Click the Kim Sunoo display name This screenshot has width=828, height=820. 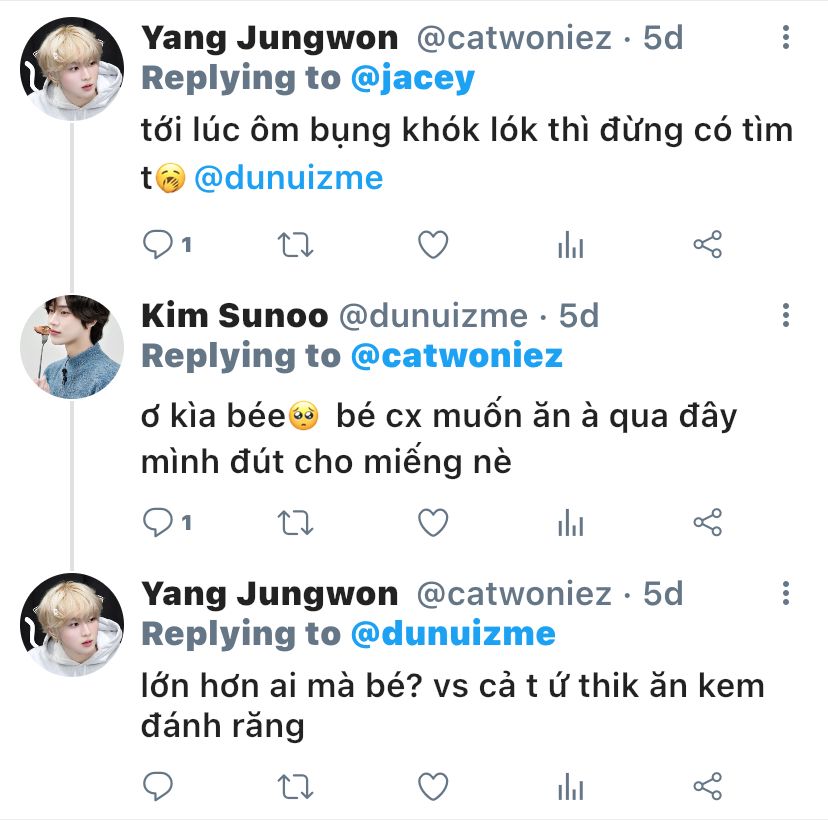(235, 316)
